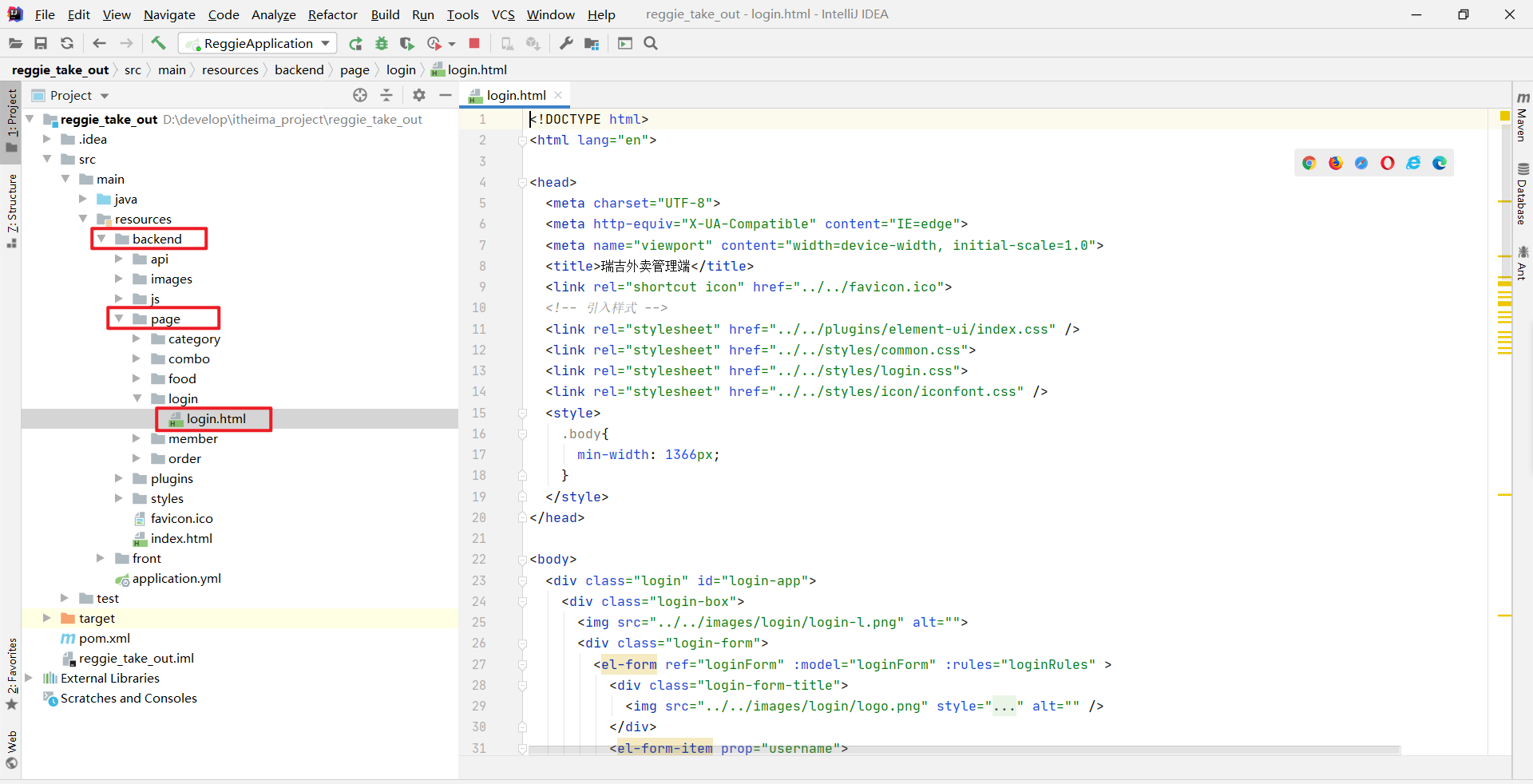Collapse all in Project panel
1533x784 pixels.
386,95
